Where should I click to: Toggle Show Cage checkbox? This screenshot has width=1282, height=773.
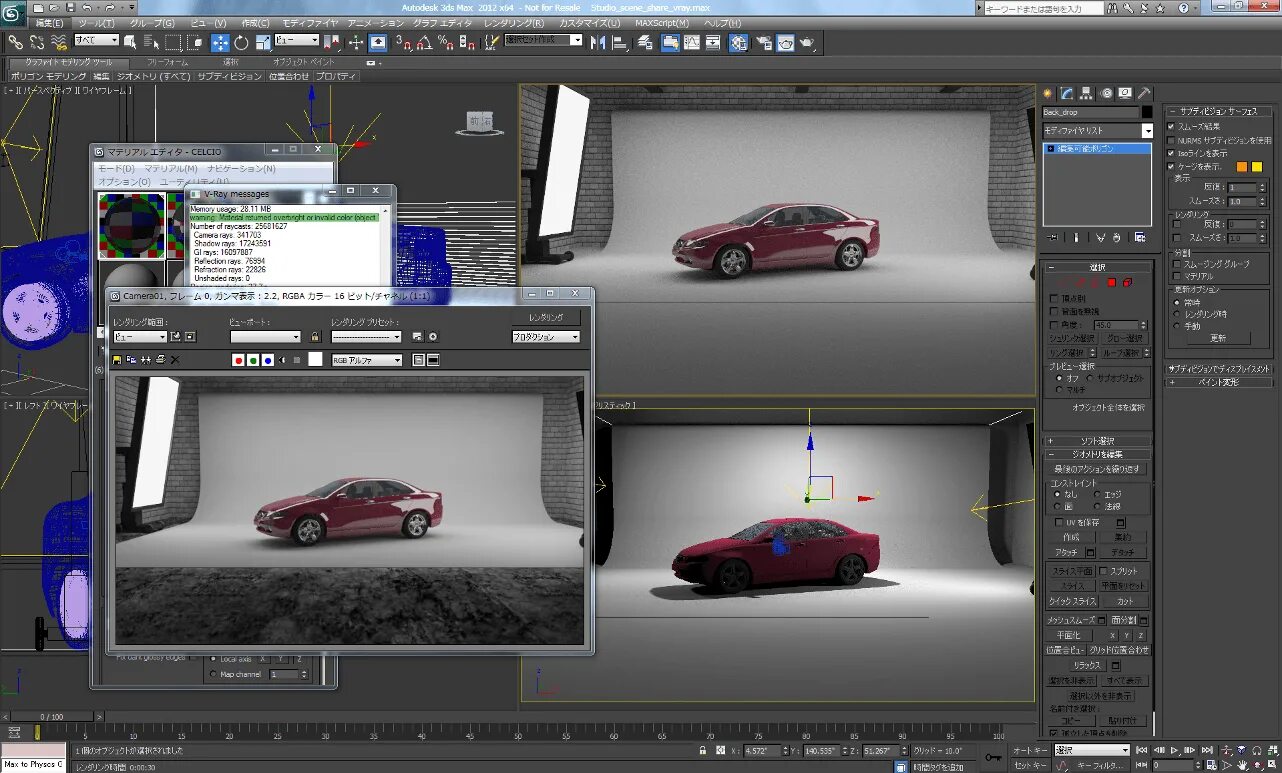click(x=1173, y=166)
